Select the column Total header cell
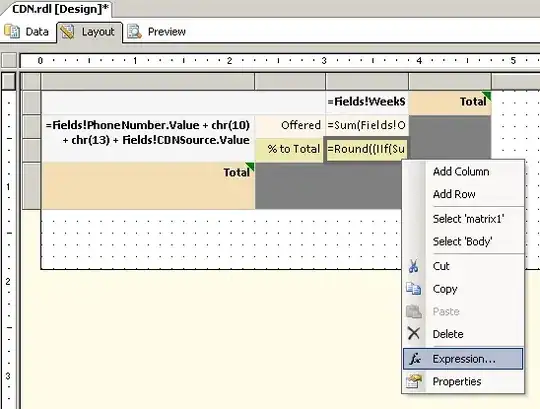Image resolution: width=540 pixels, height=409 pixels. pos(450,102)
